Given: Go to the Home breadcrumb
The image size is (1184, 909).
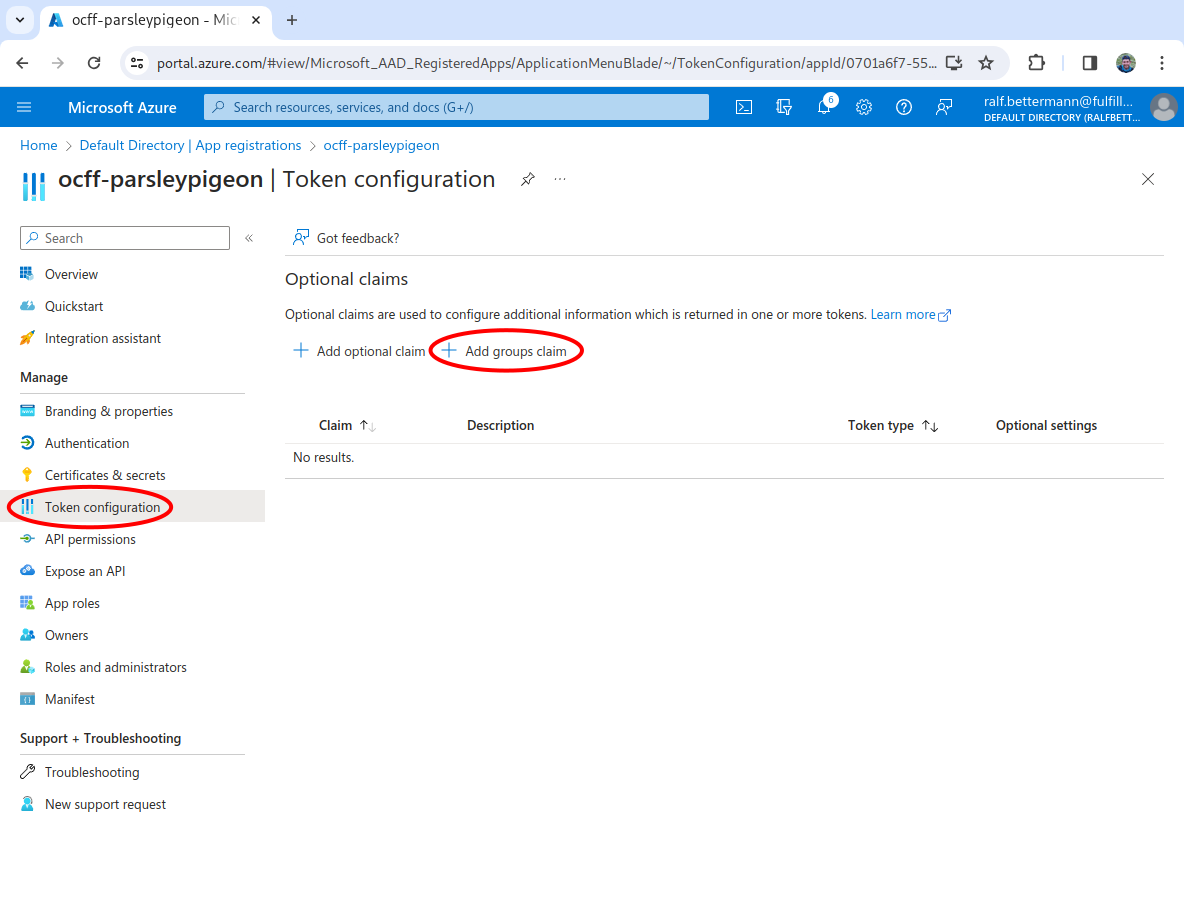Looking at the screenshot, I should pos(39,145).
